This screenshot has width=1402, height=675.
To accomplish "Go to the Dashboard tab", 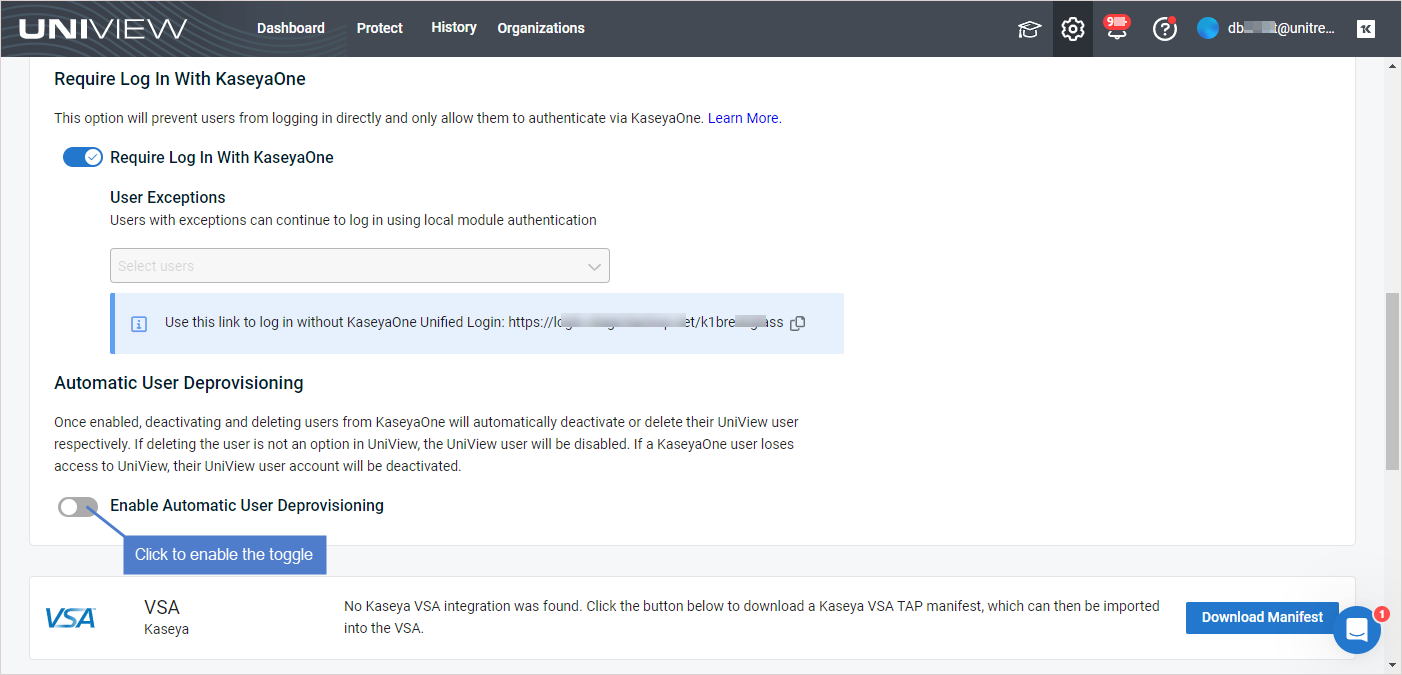I will pos(291,28).
